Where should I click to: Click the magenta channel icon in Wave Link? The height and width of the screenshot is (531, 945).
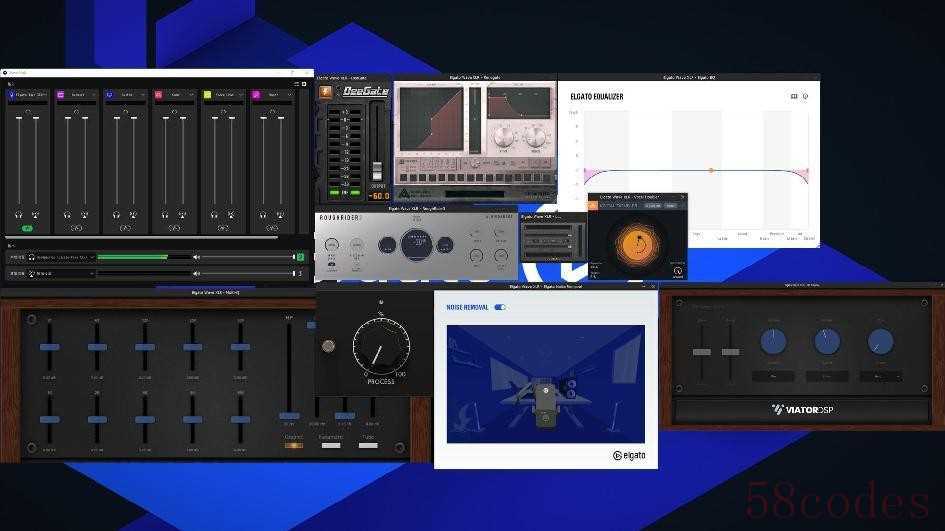tap(256, 95)
